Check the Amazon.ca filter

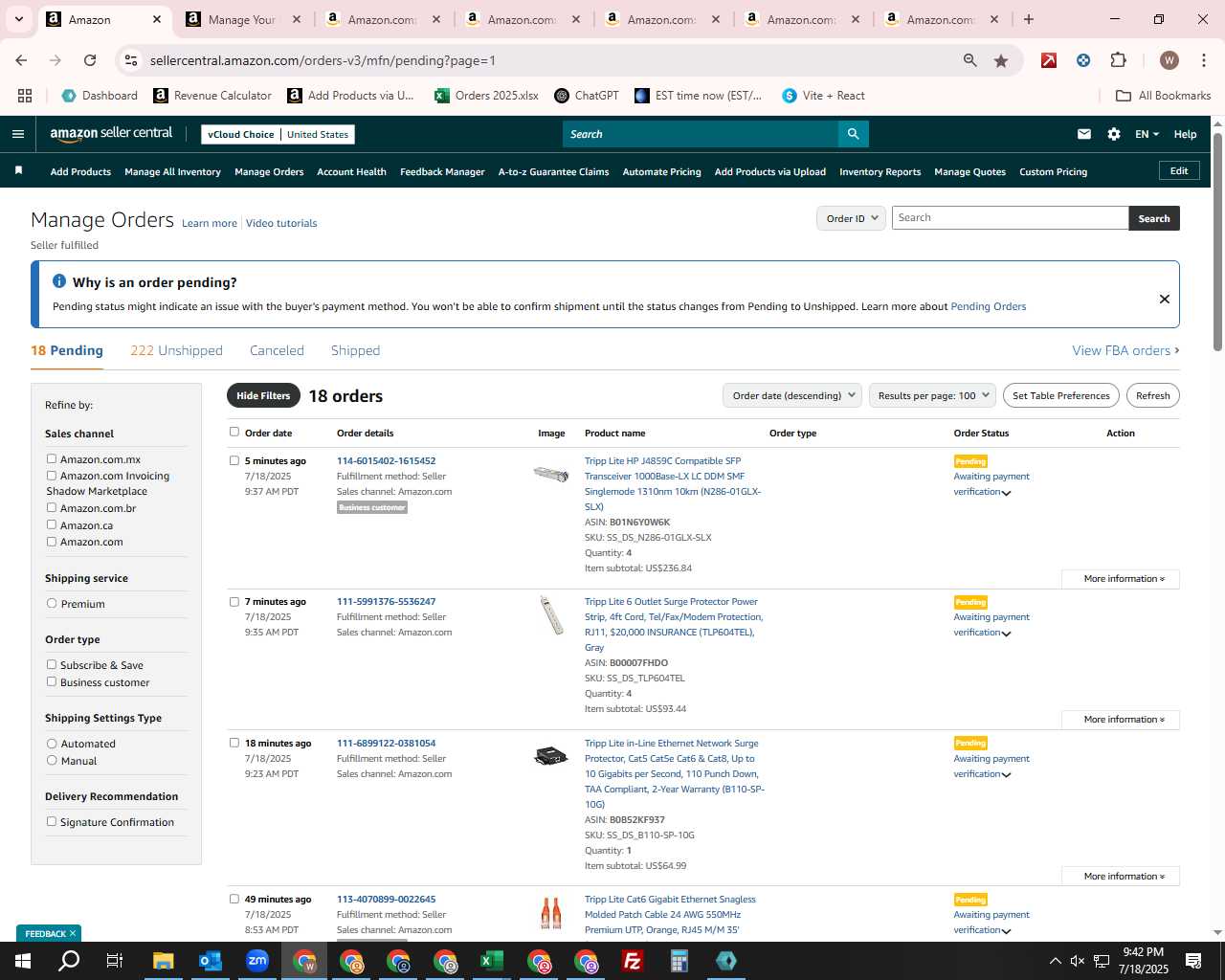coord(52,525)
